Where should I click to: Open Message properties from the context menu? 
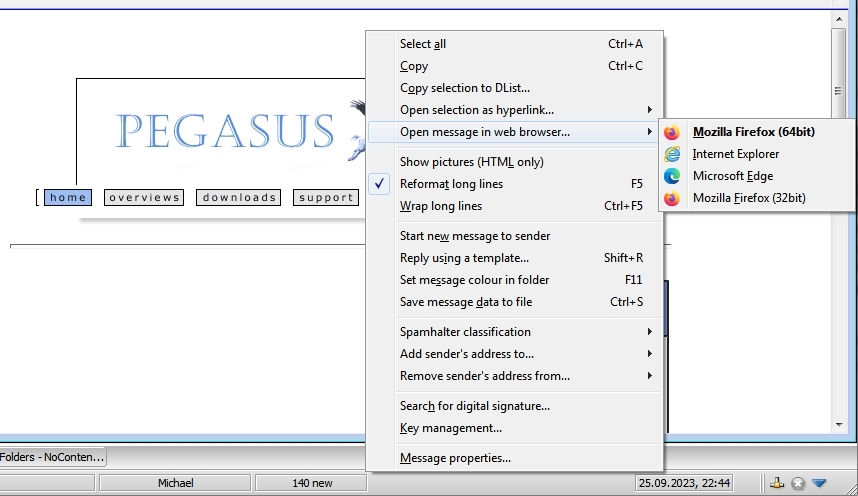[x=455, y=458]
